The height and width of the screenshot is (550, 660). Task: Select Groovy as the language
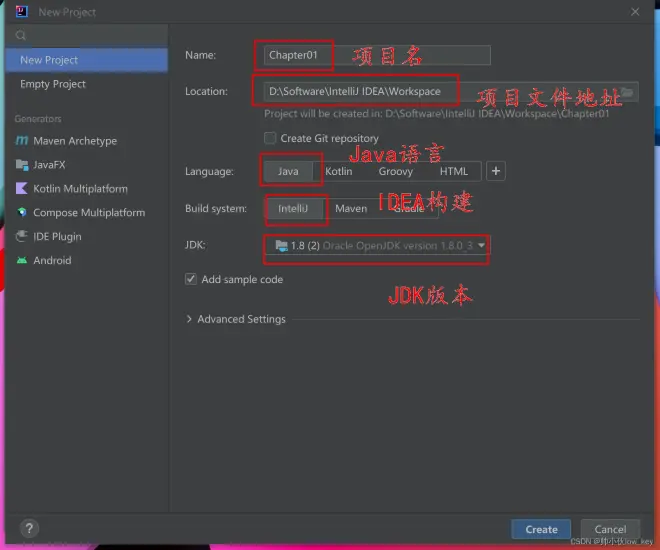(x=396, y=171)
